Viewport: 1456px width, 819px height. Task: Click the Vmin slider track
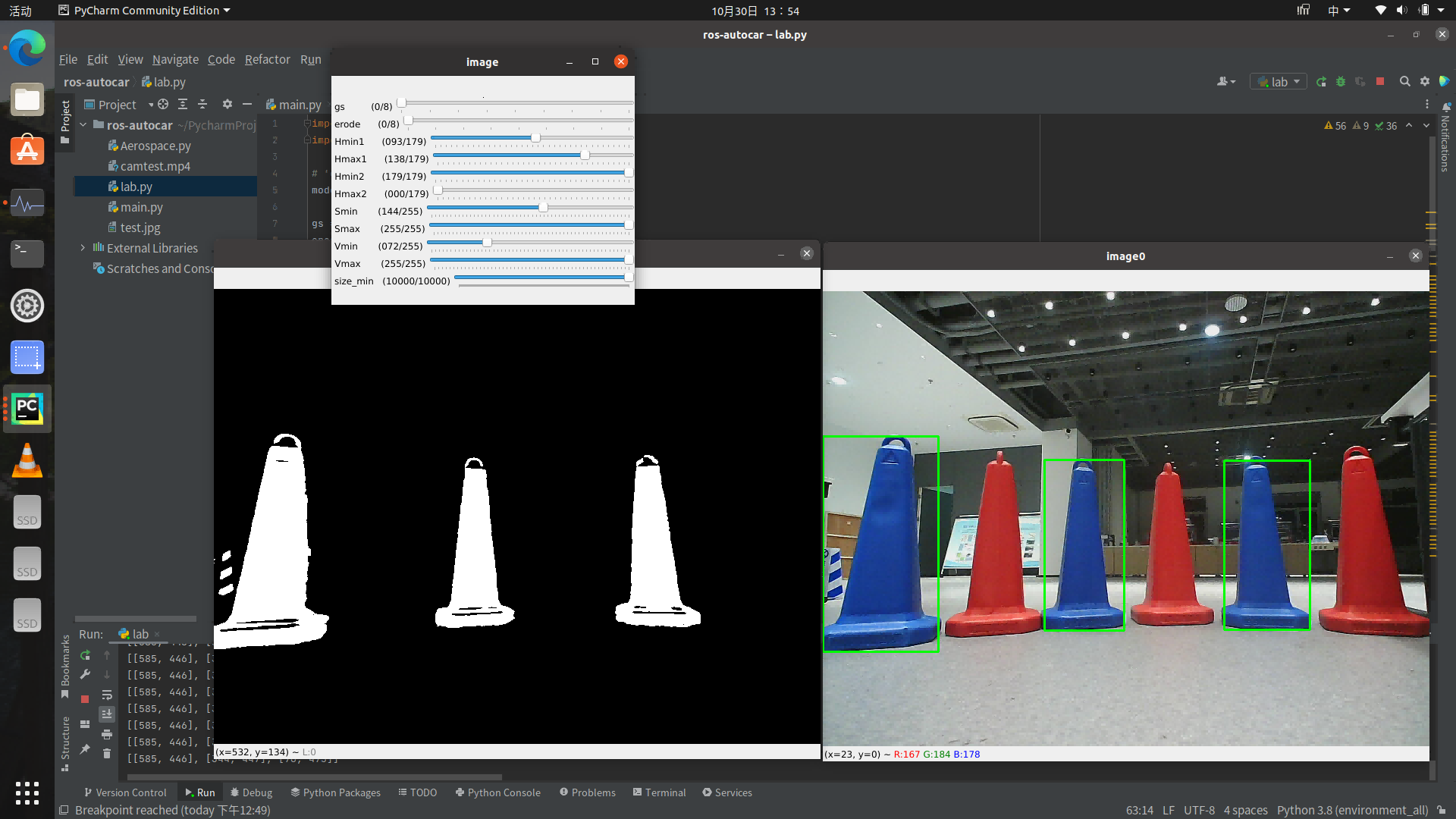tap(529, 243)
